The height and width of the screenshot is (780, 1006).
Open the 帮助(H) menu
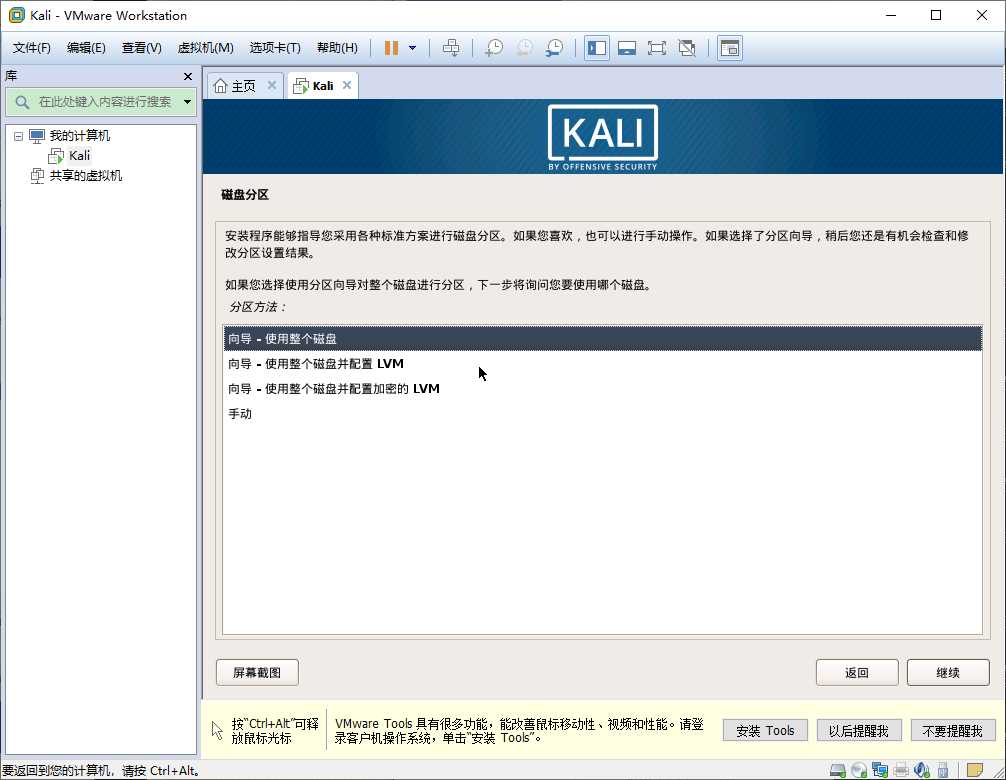(337, 48)
